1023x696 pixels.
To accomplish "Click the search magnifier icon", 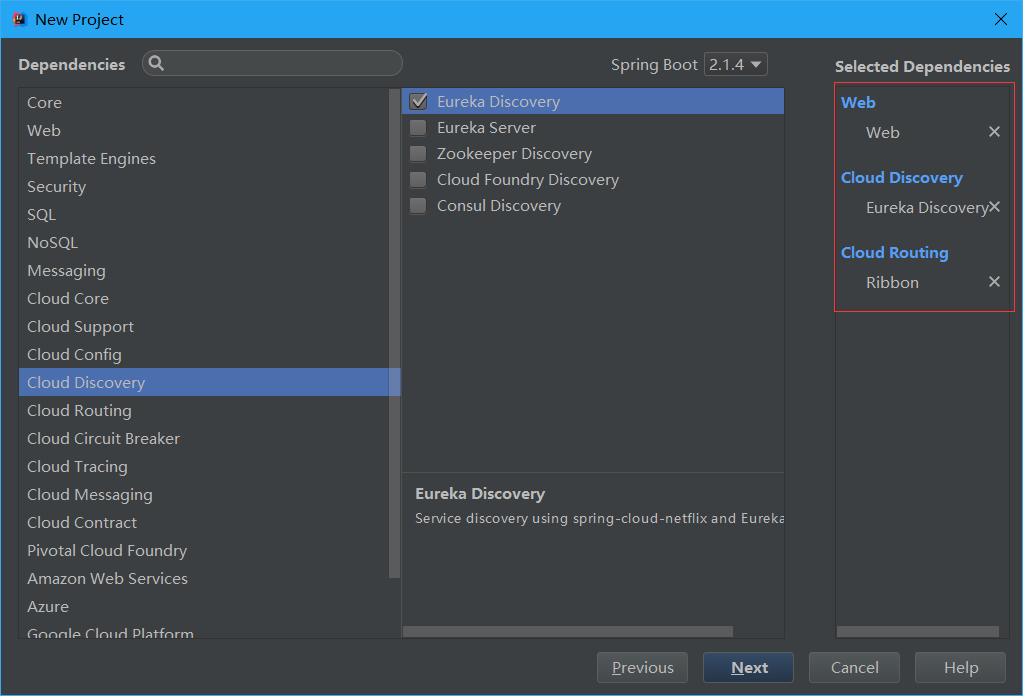I will pyautogui.click(x=156, y=63).
